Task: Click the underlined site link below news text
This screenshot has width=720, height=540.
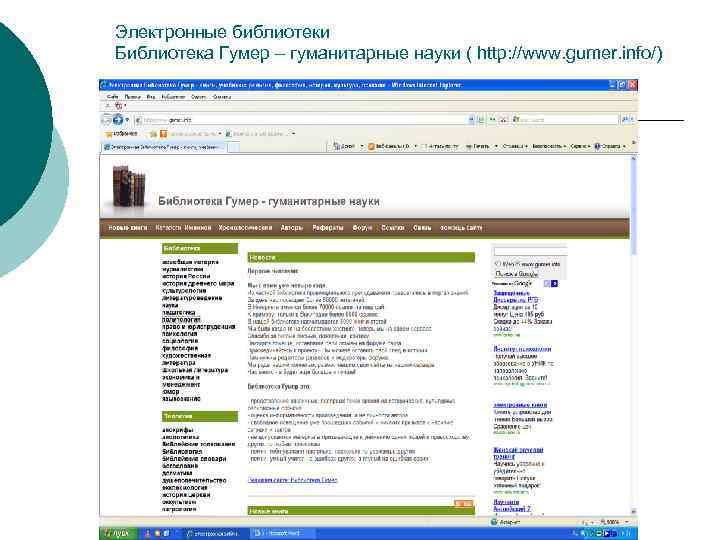Action: [x=292, y=480]
